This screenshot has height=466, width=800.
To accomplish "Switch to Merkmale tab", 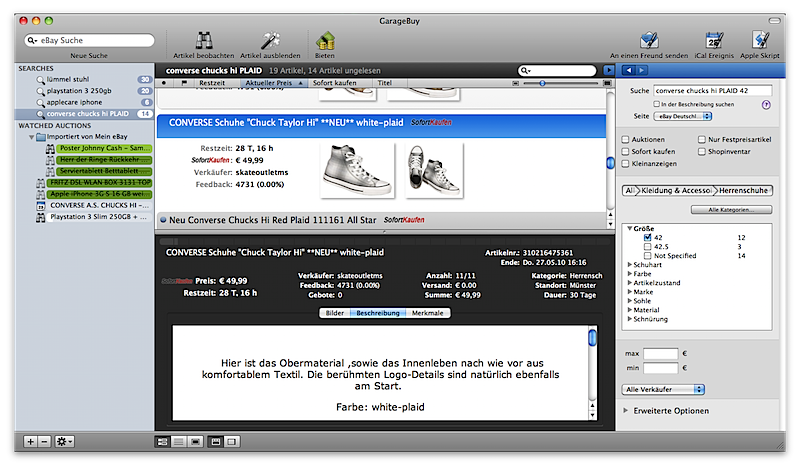I will pos(428,313).
